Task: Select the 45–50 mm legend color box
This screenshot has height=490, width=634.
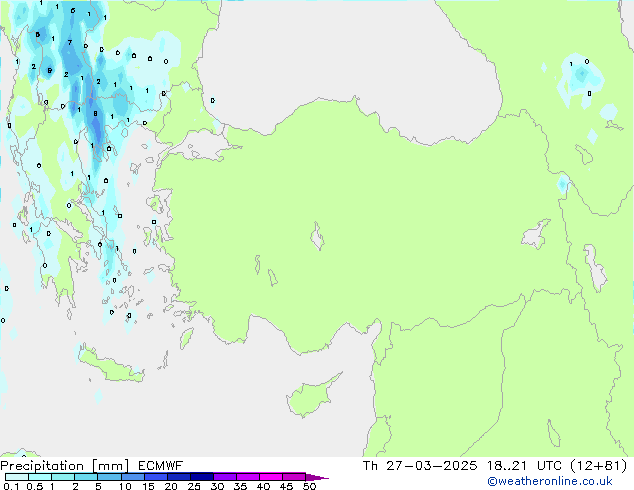Action: 294,477
